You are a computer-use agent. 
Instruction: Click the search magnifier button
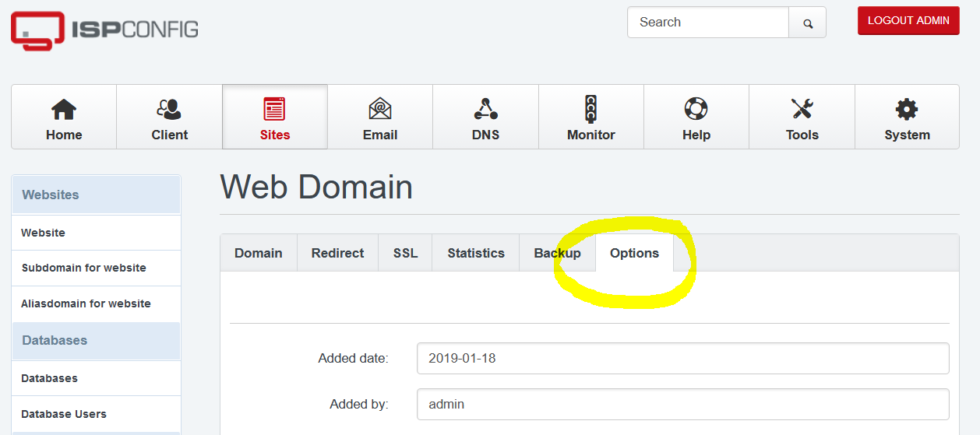tap(807, 22)
